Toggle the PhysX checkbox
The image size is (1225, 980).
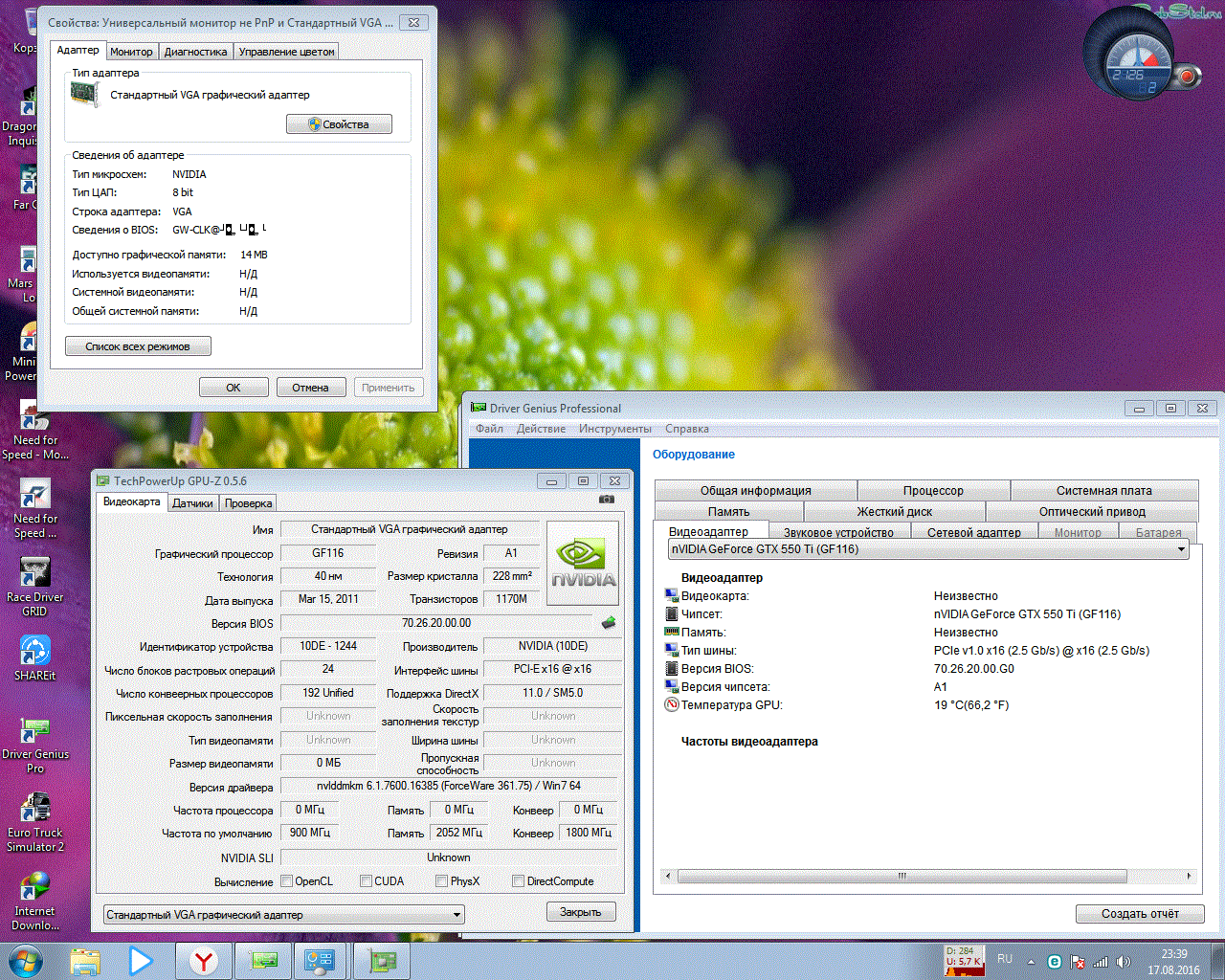[x=441, y=881]
